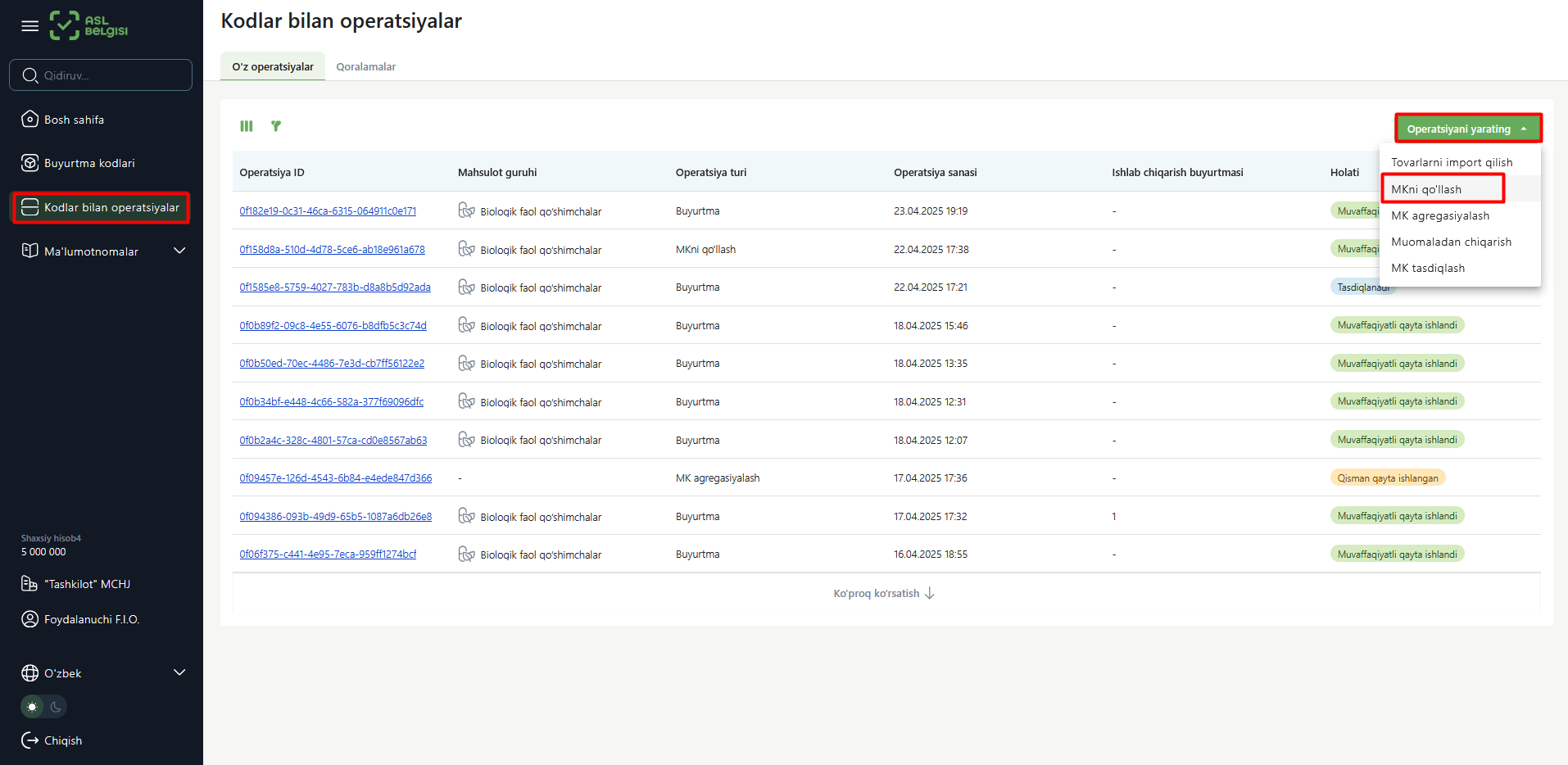
Task: Click the Chiqish logout icon
Action: tap(30, 740)
